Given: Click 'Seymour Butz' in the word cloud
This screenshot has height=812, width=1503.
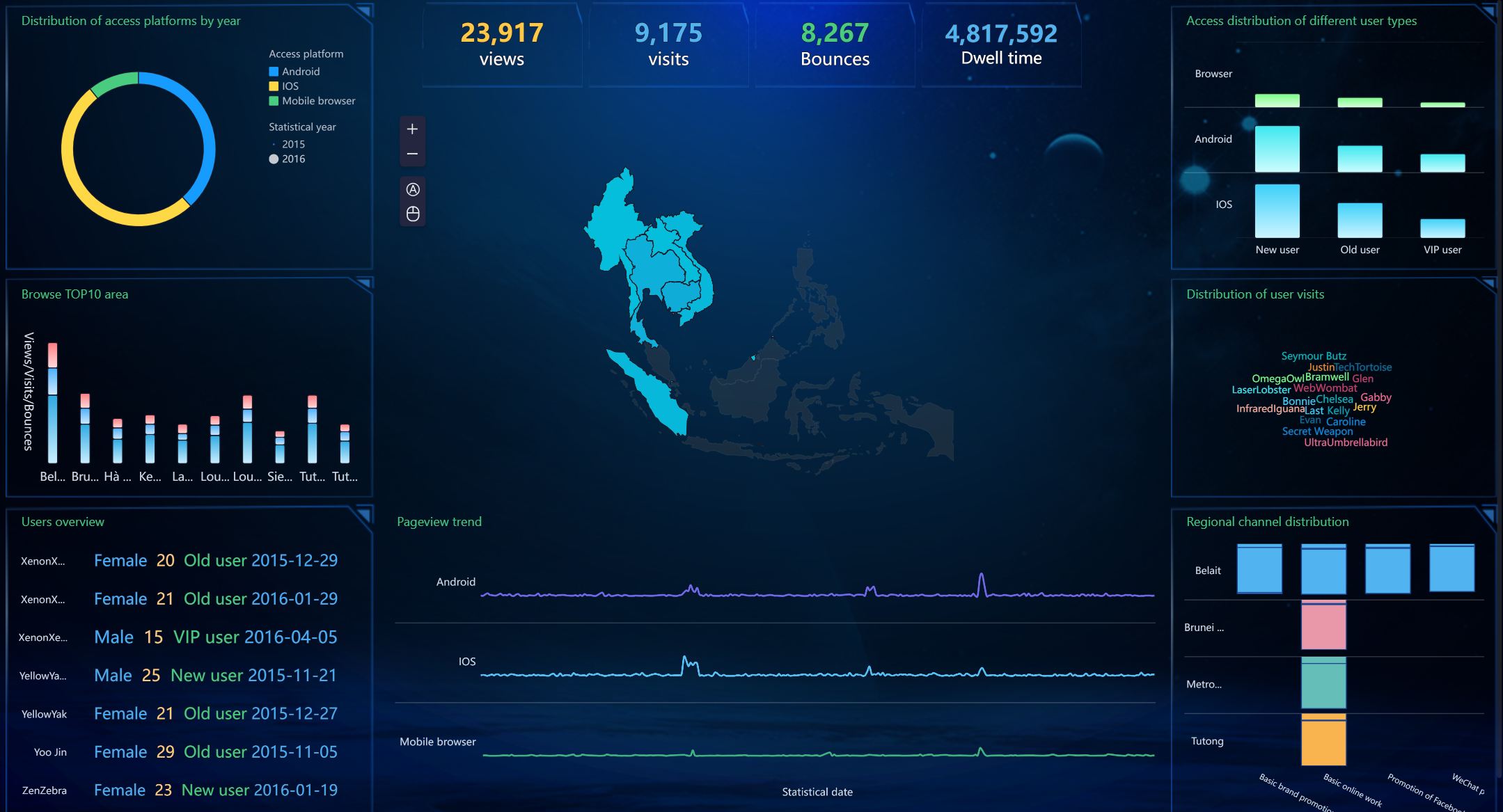Looking at the screenshot, I should (1313, 356).
